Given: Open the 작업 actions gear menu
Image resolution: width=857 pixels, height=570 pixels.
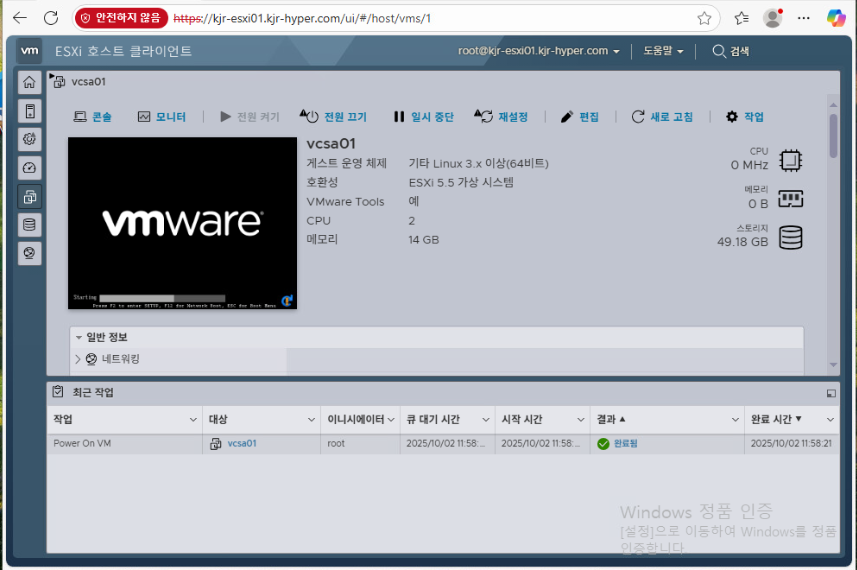Looking at the screenshot, I should 745,117.
